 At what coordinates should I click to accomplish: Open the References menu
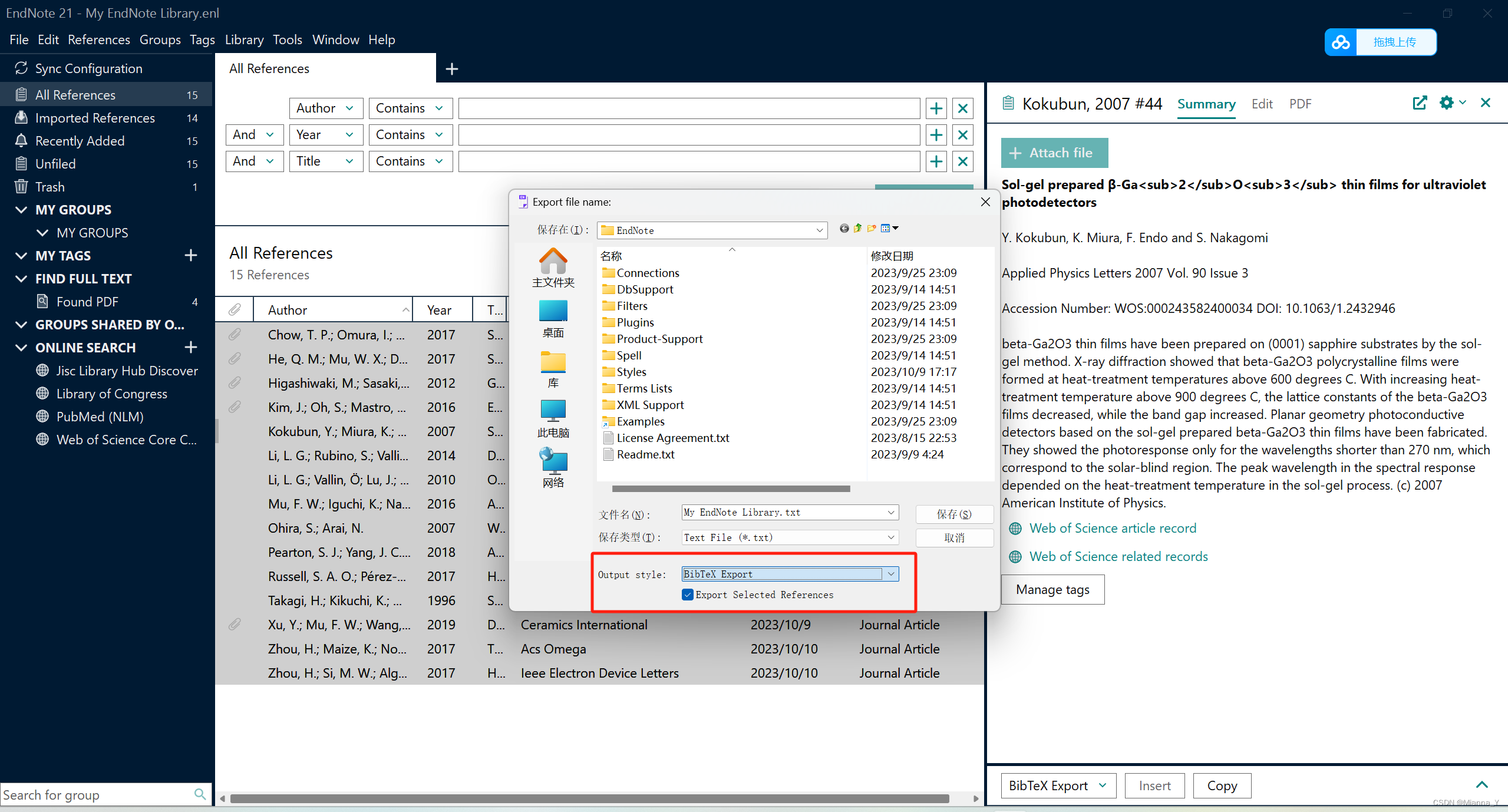pos(98,39)
